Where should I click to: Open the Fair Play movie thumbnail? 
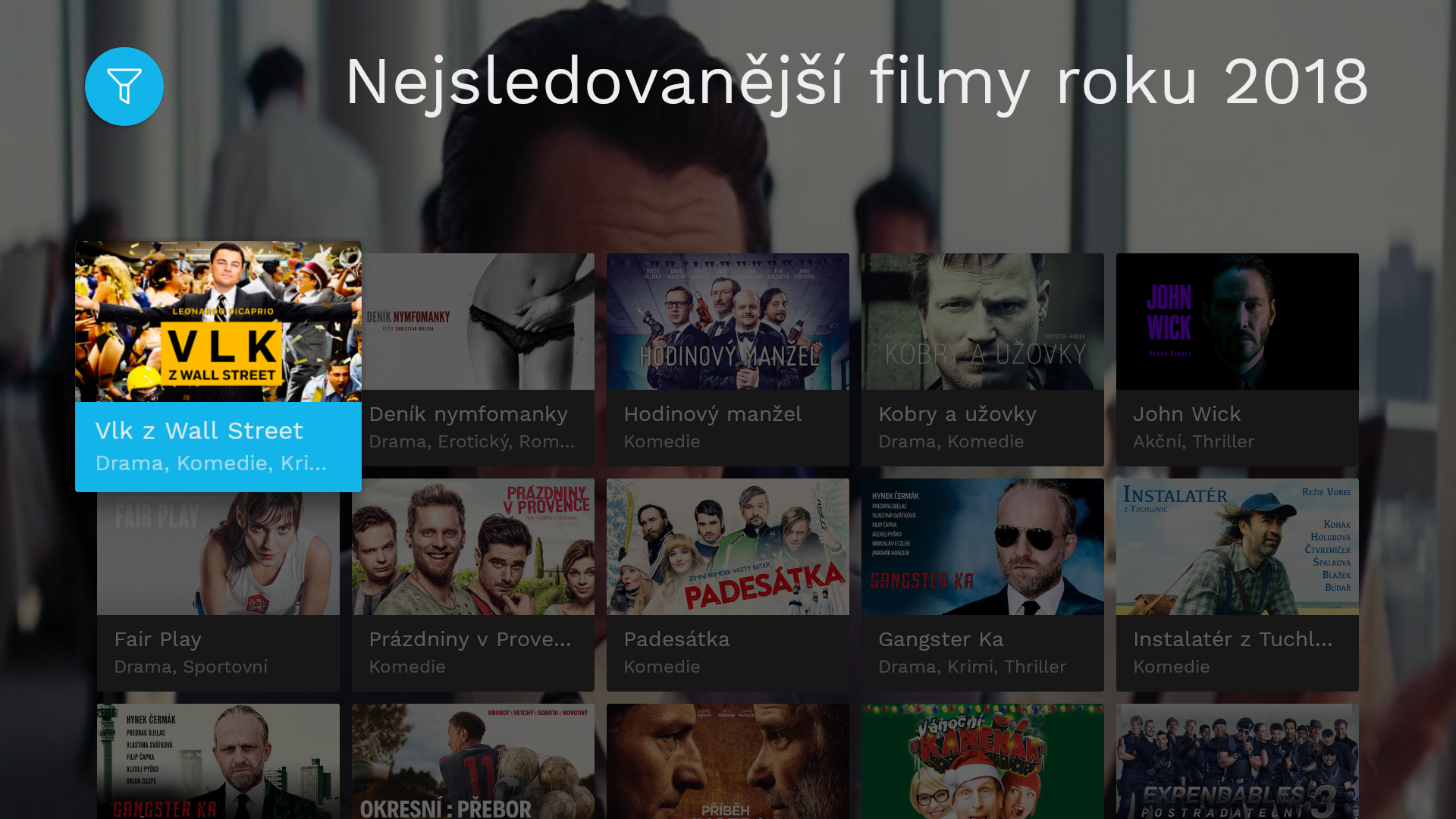pyautogui.click(x=218, y=554)
